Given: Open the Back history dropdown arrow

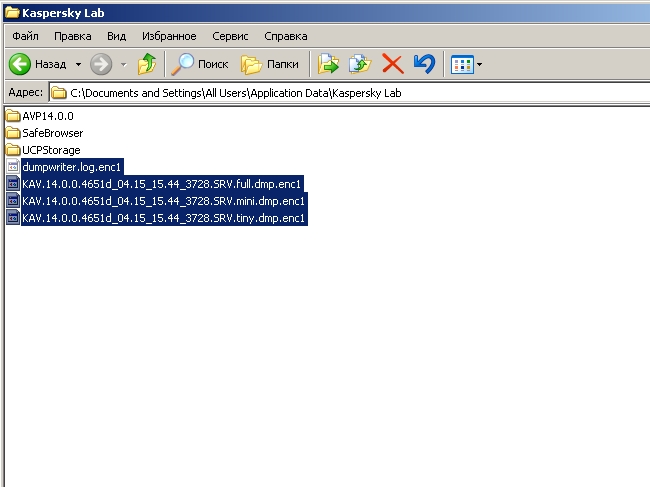Looking at the screenshot, I should pyautogui.click(x=78, y=64).
